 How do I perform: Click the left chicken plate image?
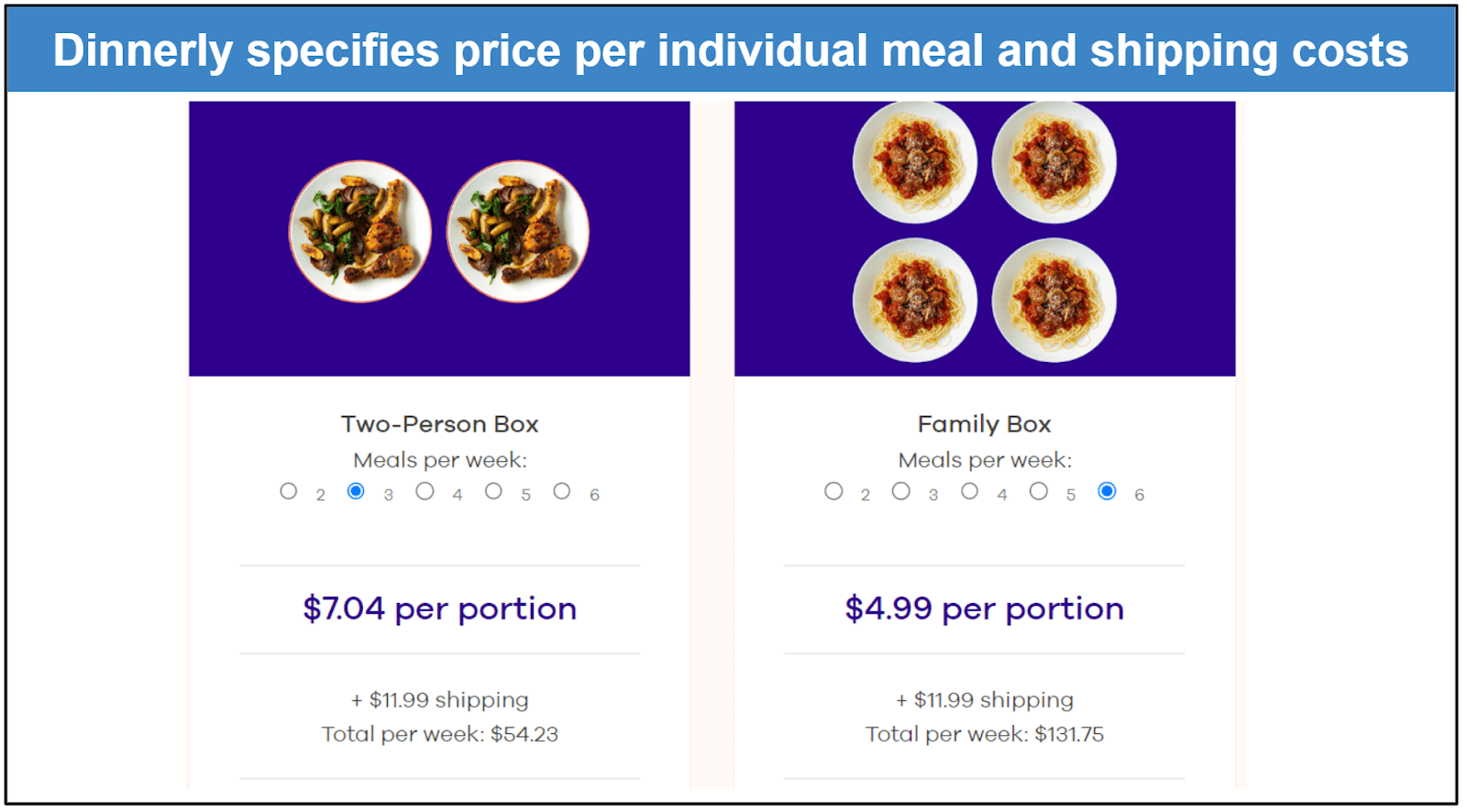[360, 232]
